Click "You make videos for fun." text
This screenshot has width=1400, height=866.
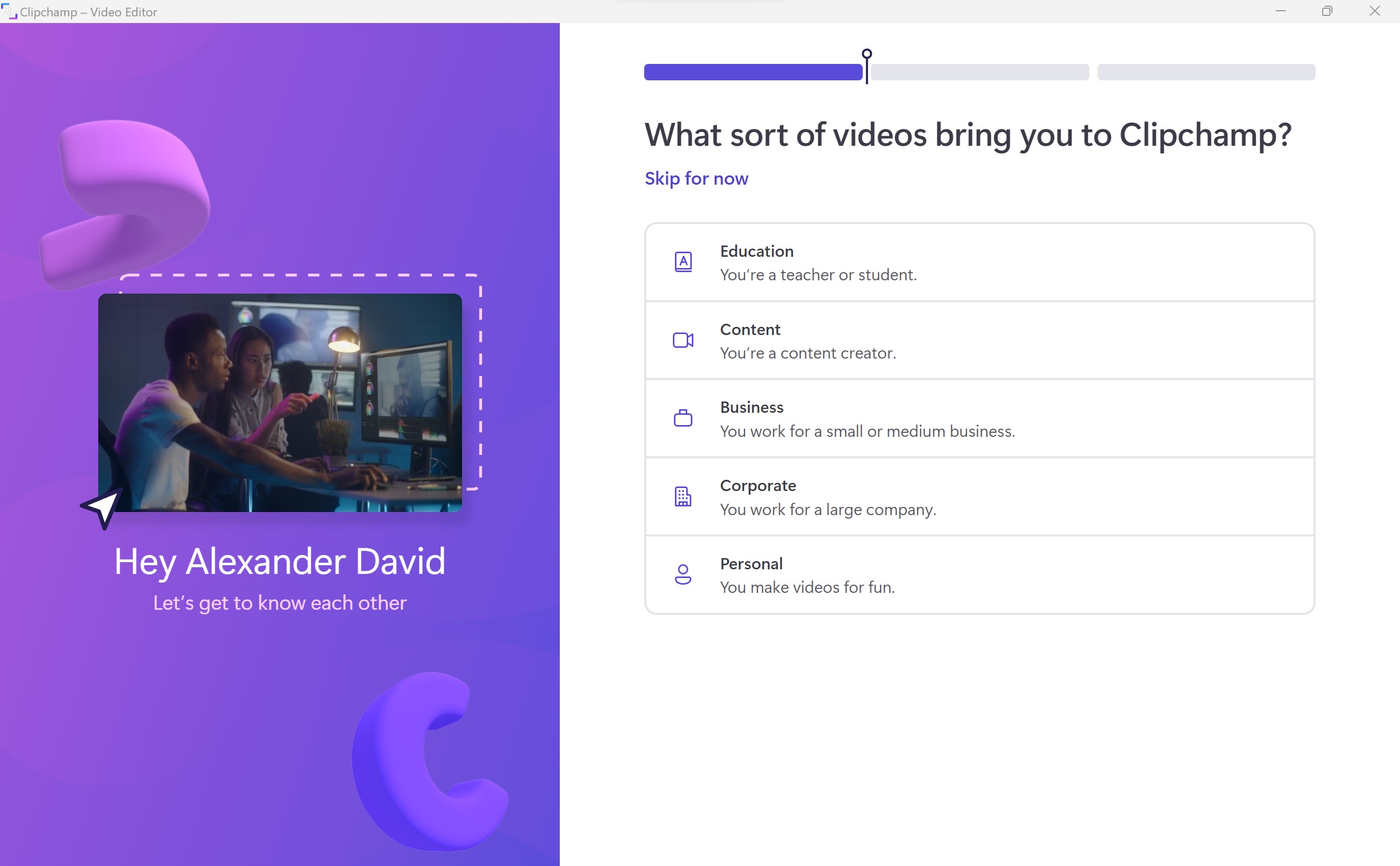(x=807, y=588)
